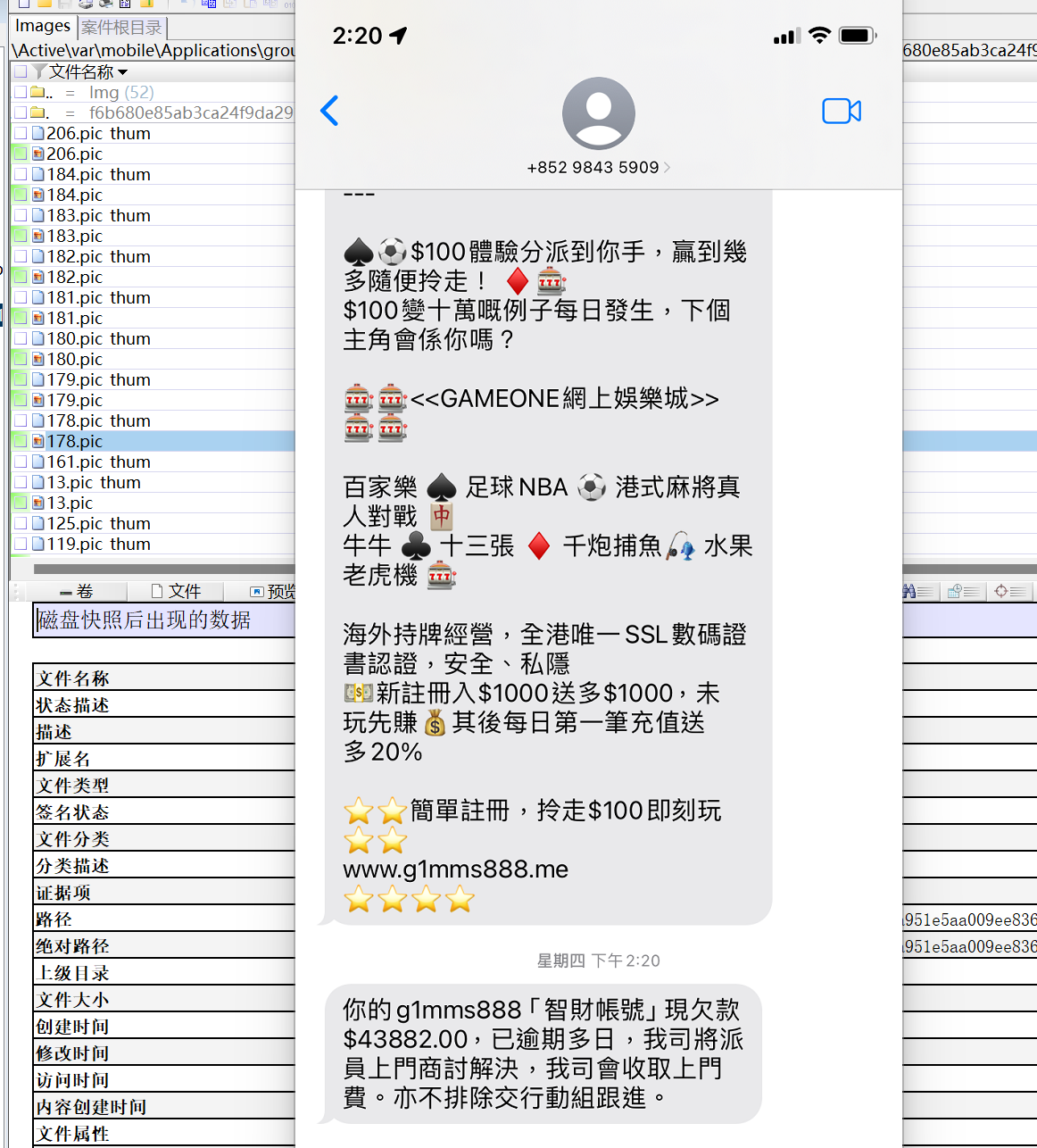1037x1148 pixels.
Task: Click the 修改时间 row in the details table
Action: pyautogui.click(x=164, y=1052)
